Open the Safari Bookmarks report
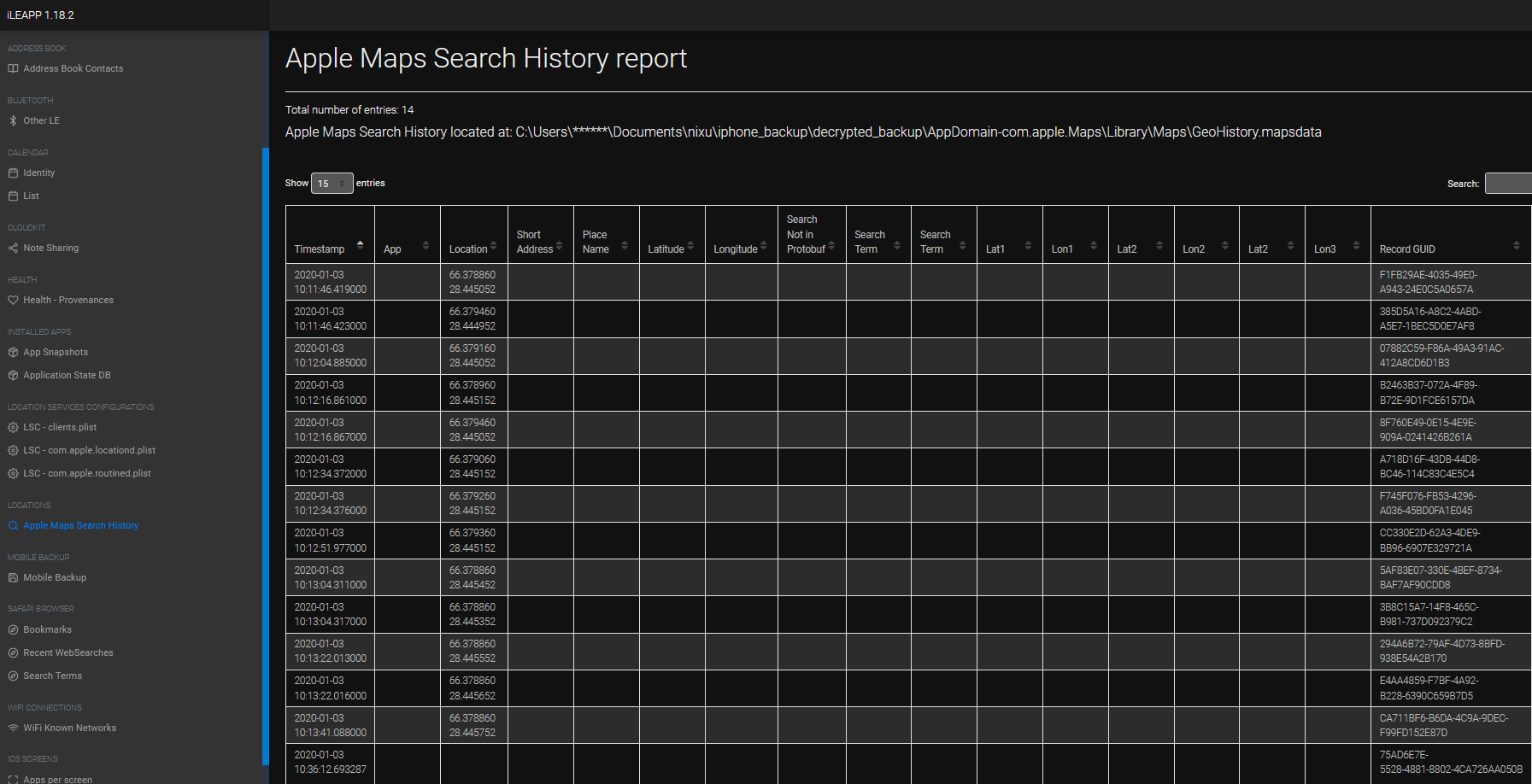This screenshot has height=784, width=1532. coord(47,629)
